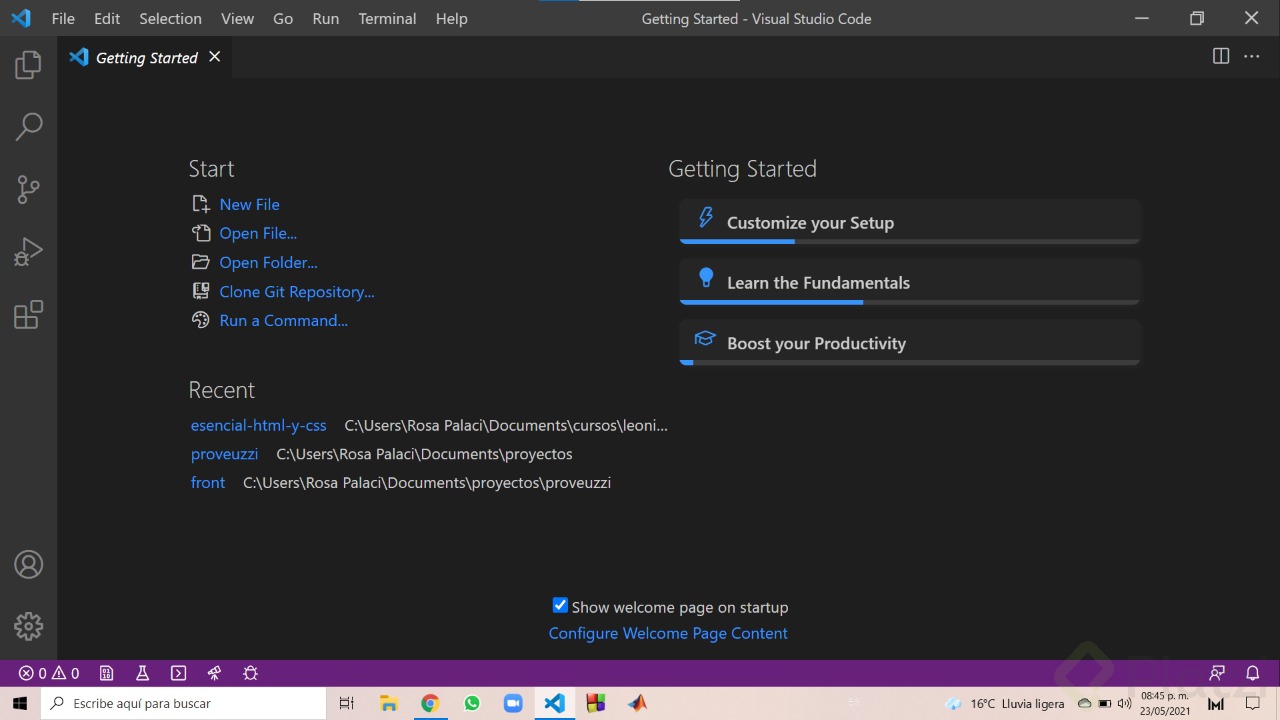Screen dimensions: 1280x720
Task: Open Zoom from the taskbar
Action: click(513, 703)
